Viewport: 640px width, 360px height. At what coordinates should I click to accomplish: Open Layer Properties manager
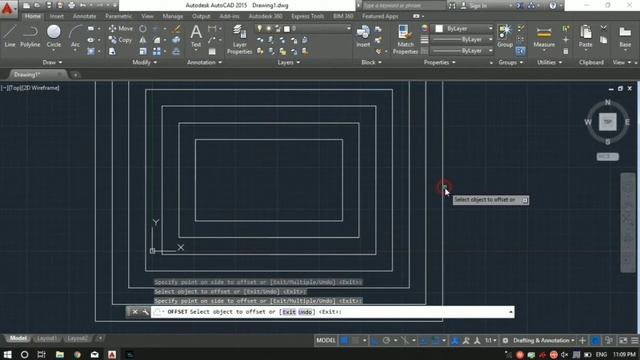point(240,39)
